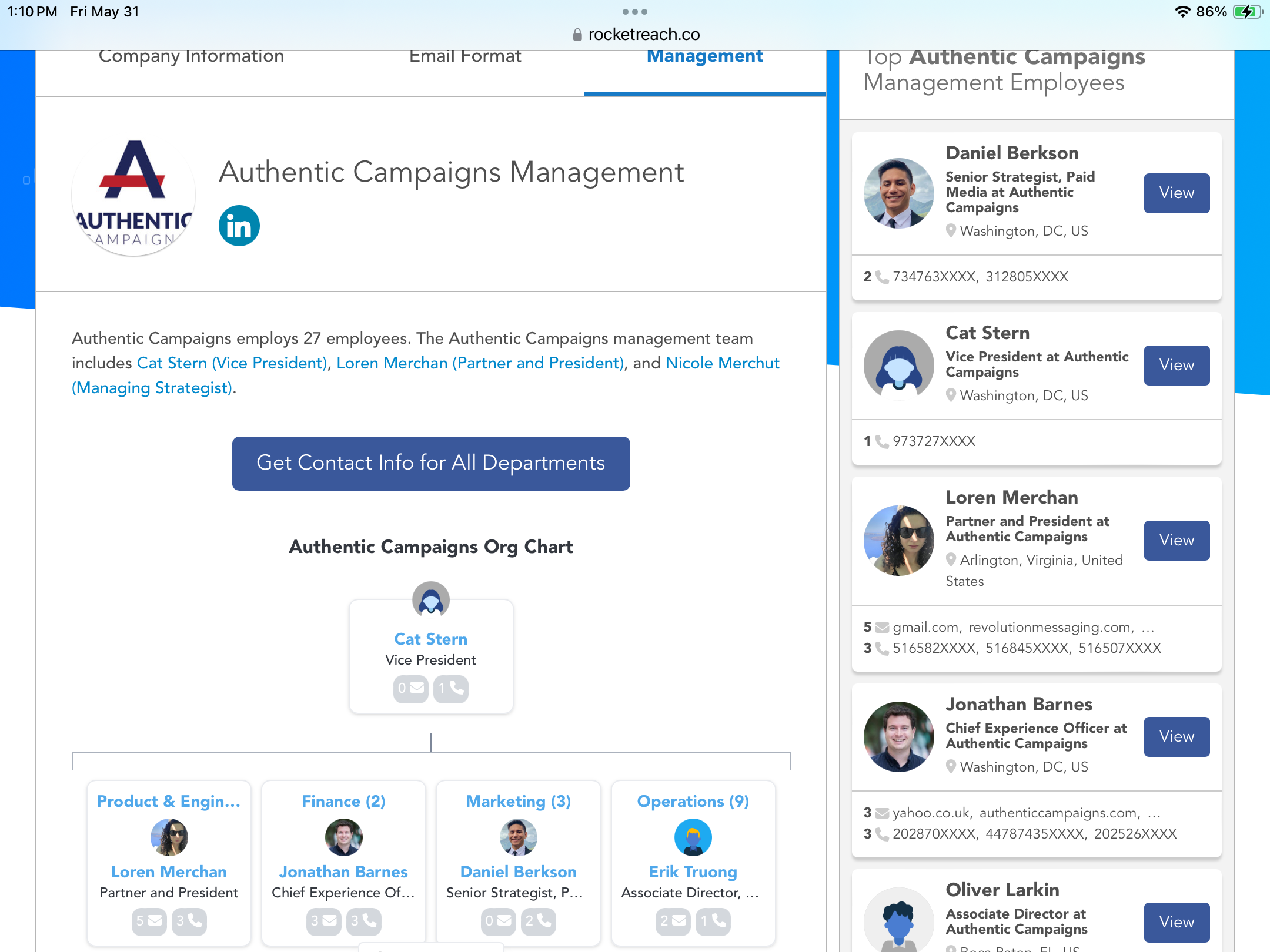Tap the Wi-Fi status icon

coord(1182,12)
